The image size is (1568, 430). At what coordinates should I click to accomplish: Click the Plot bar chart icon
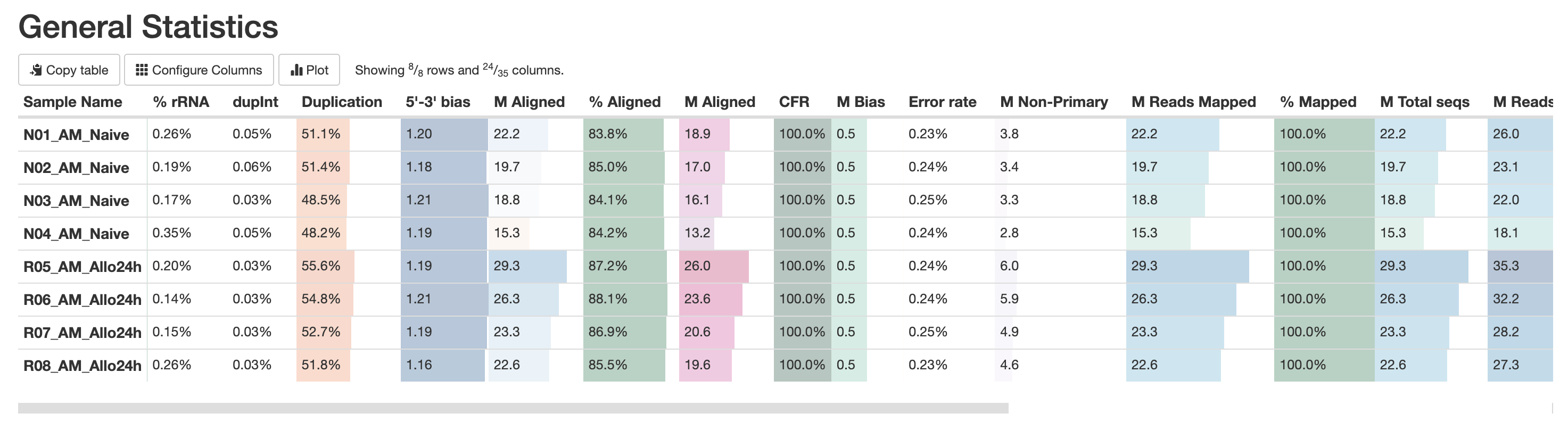click(296, 70)
